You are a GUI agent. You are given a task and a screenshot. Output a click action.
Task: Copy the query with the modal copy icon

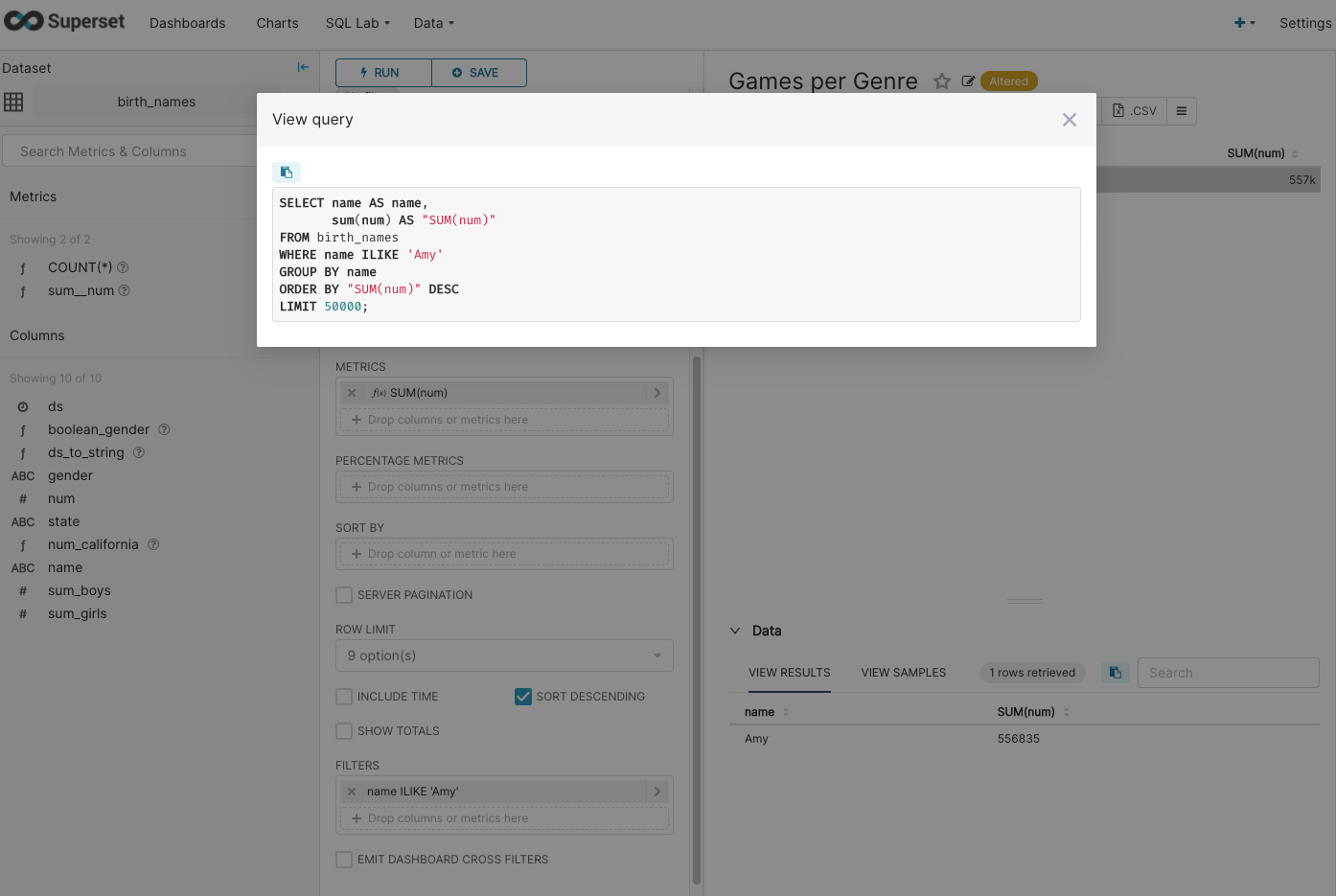(287, 172)
